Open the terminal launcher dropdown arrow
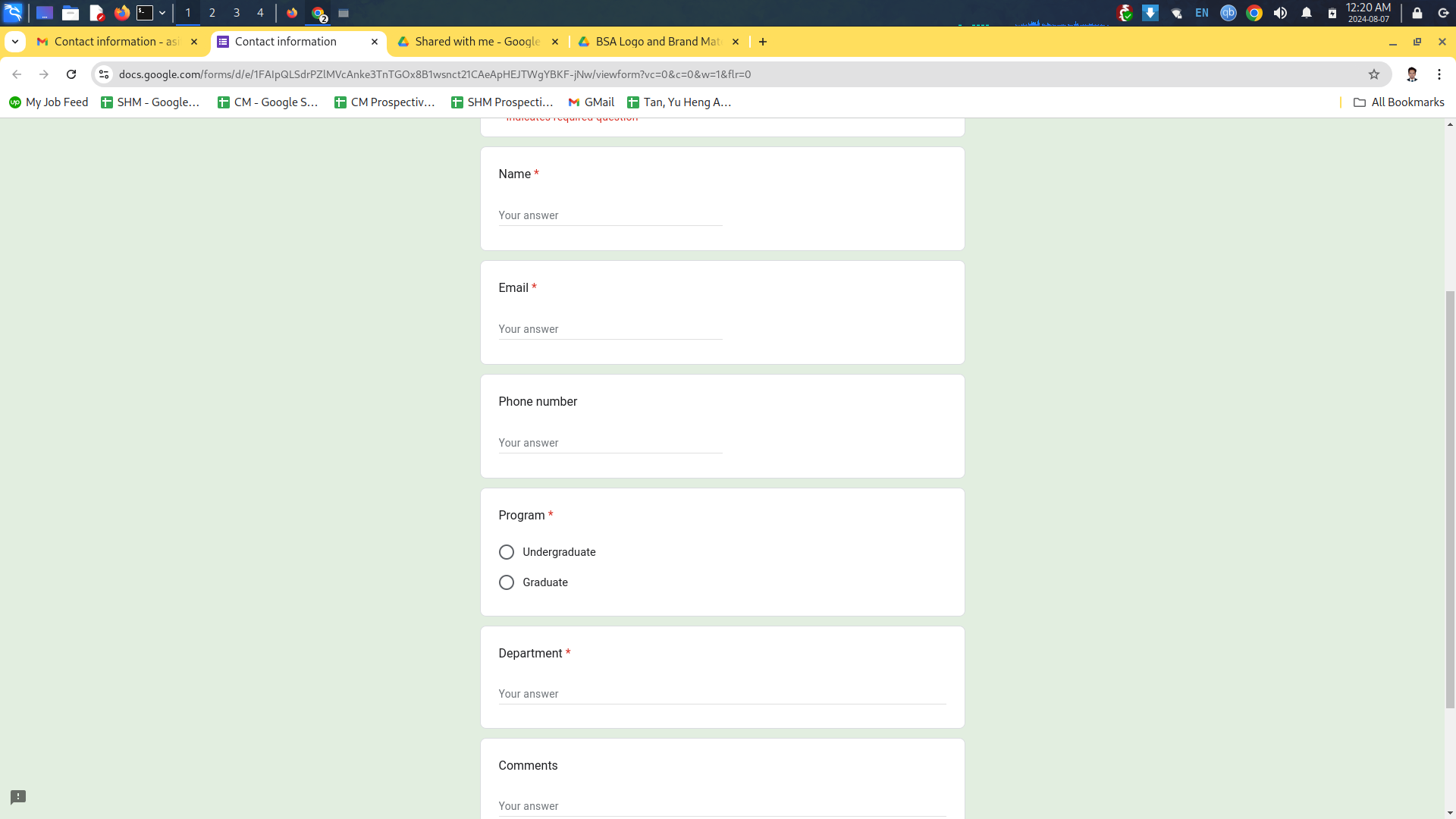The width and height of the screenshot is (1456, 819). click(162, 13)
